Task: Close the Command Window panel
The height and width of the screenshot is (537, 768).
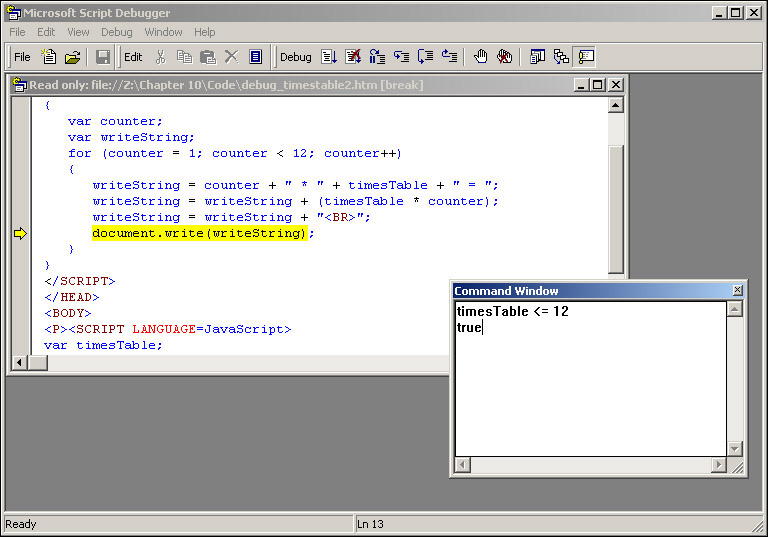Action: coord(738,291)
